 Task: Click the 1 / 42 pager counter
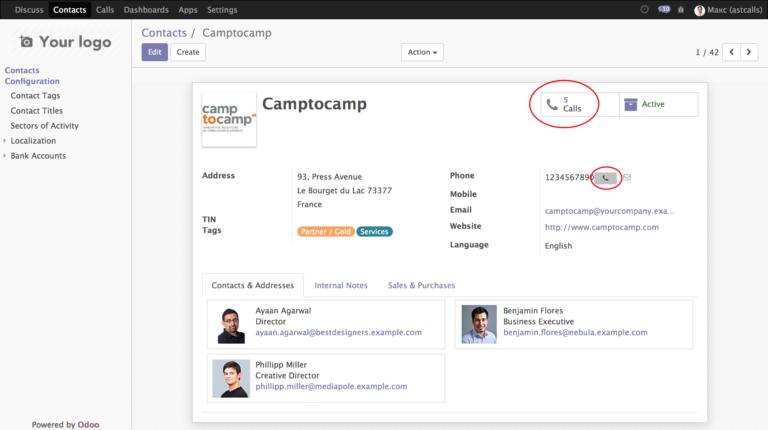tap(707, 52)
